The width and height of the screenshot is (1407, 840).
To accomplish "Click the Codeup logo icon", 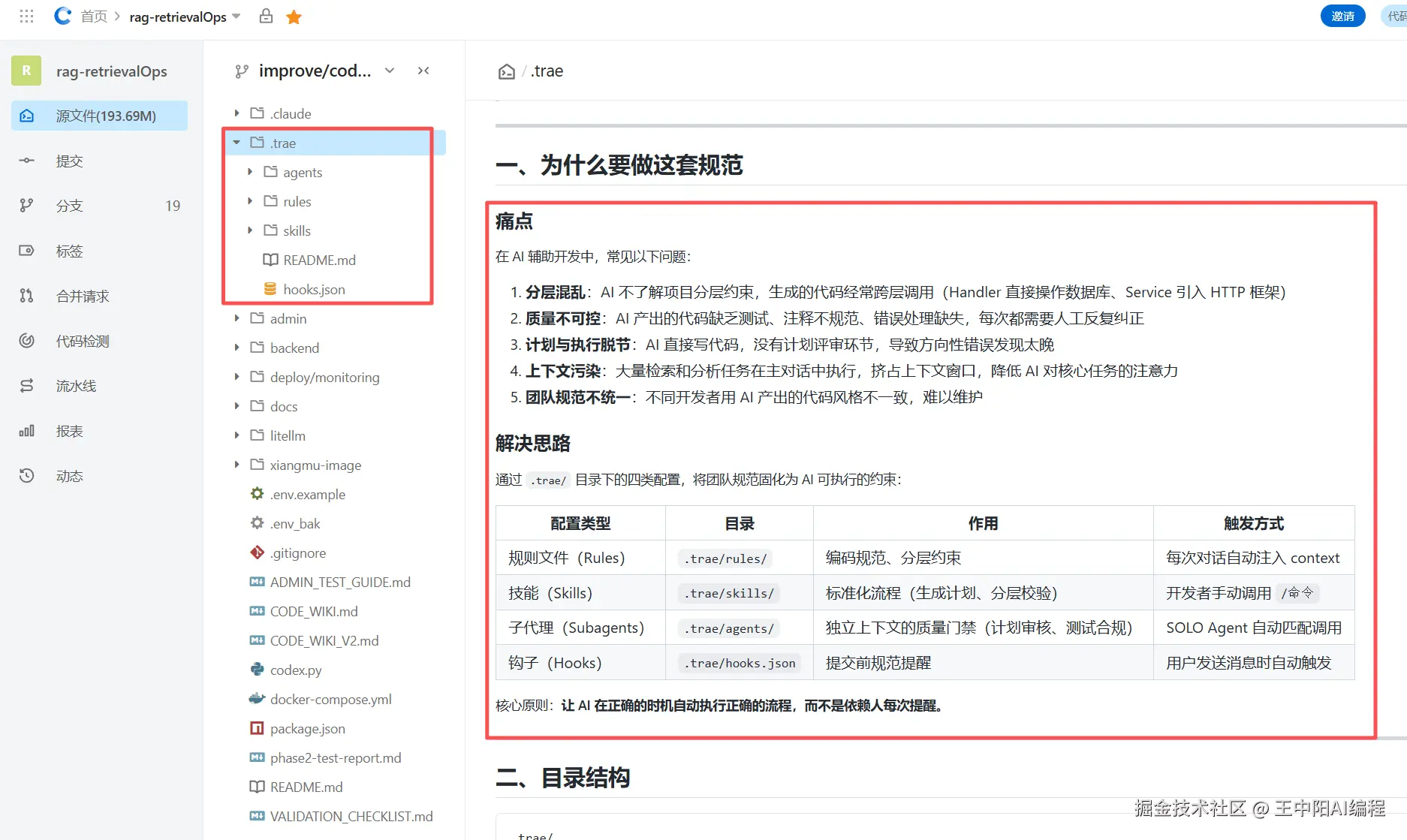I will pos(63,16).
